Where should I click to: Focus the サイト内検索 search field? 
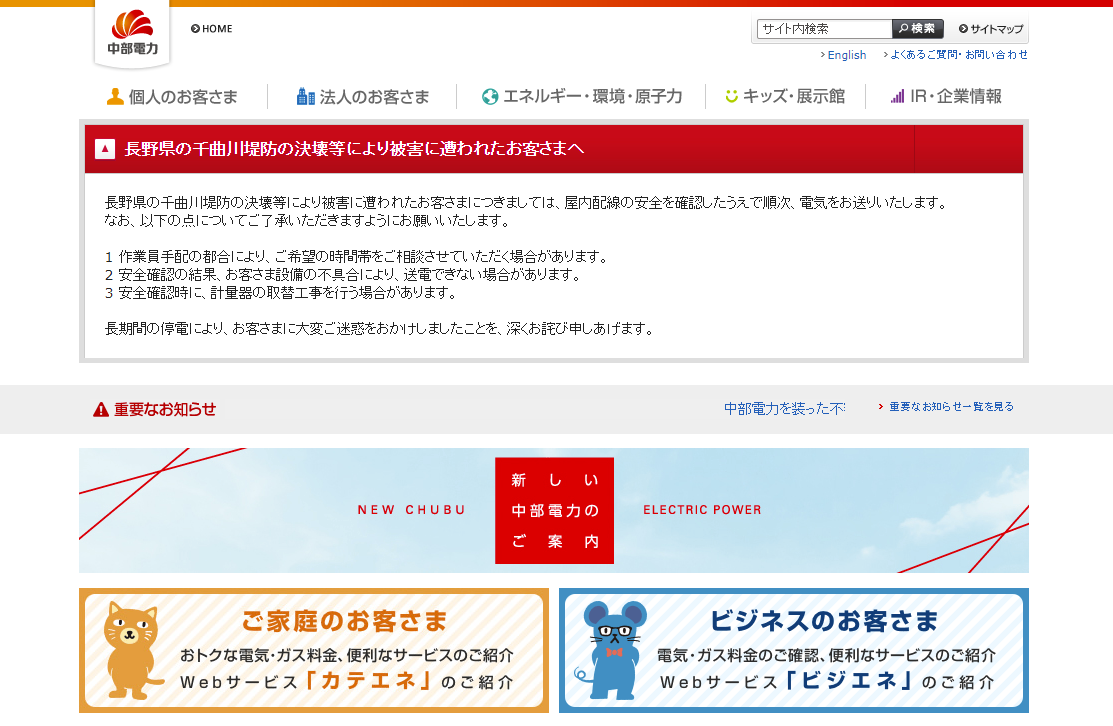click(x=824, y=28)
